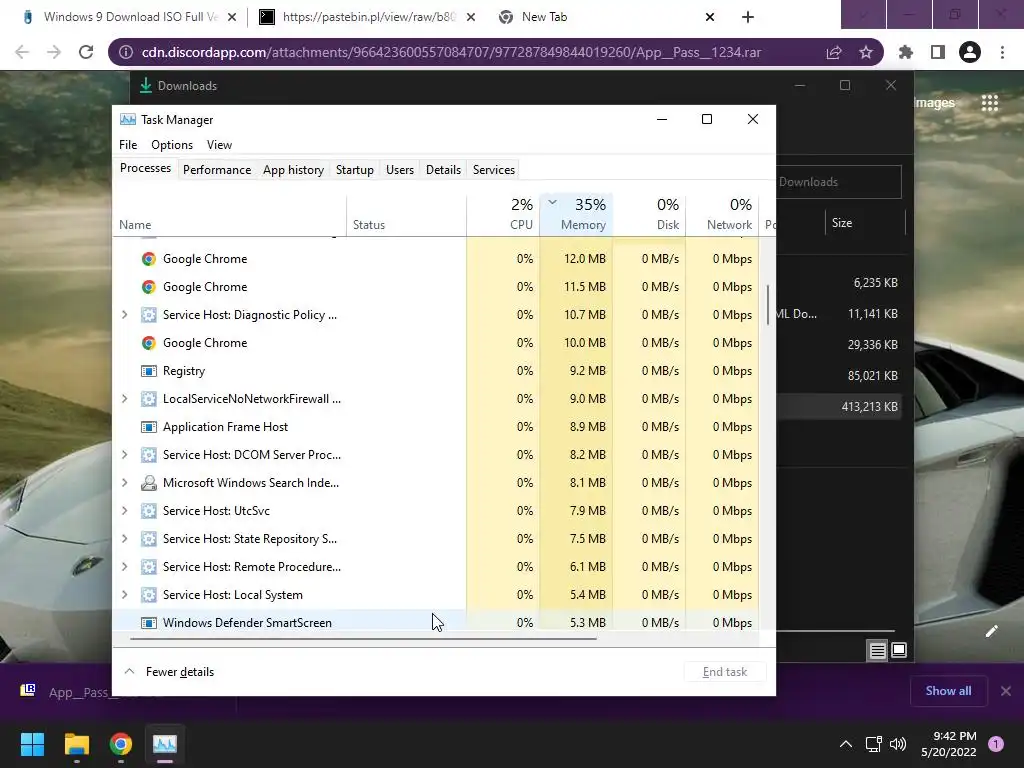Sort processes by Disk column header
The width and height of the screenshot is (1024, 768).
click(649, 214)
